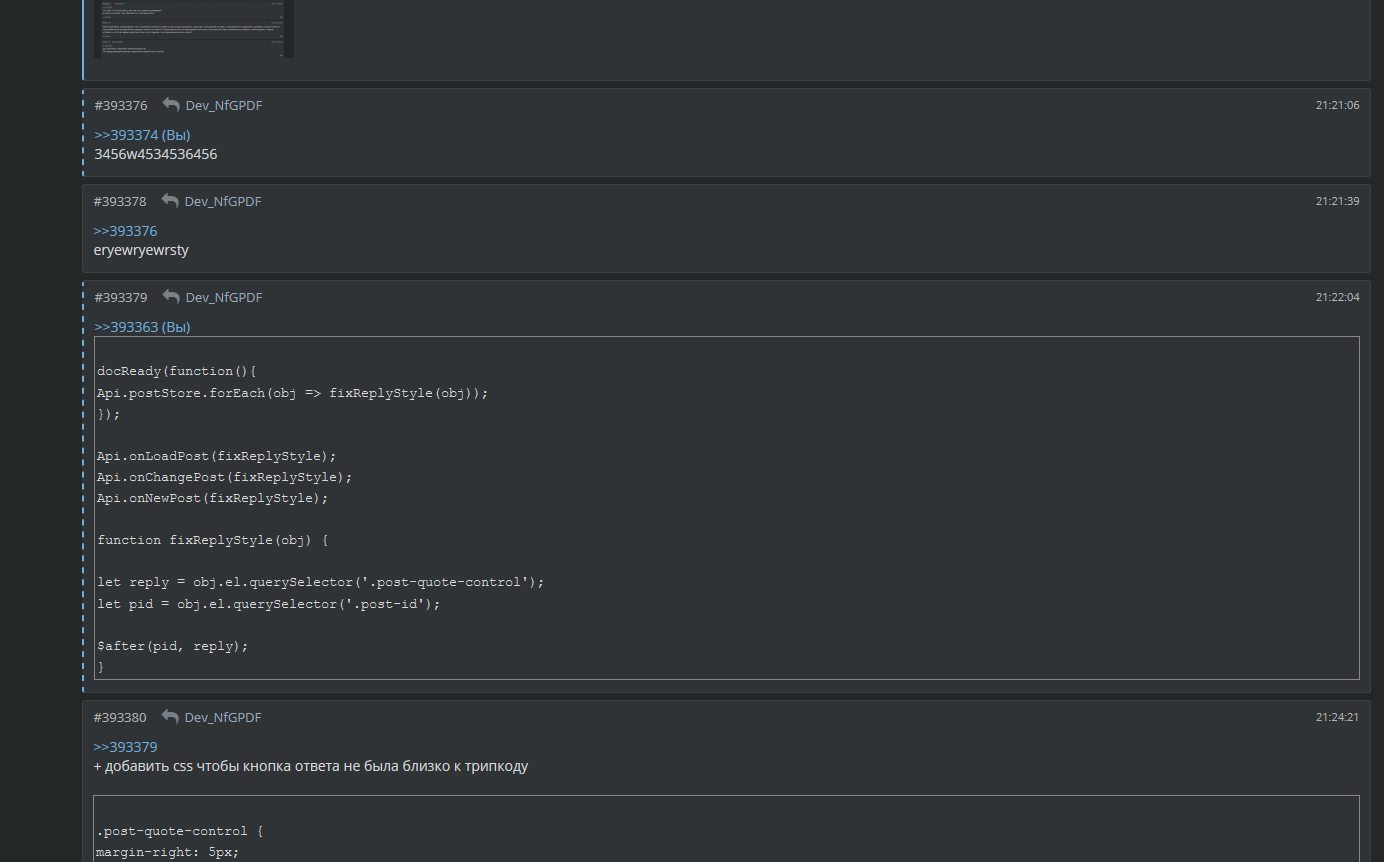Click post number #393376
Viewport: 1384px width, 862px height.
pos(121,105)
